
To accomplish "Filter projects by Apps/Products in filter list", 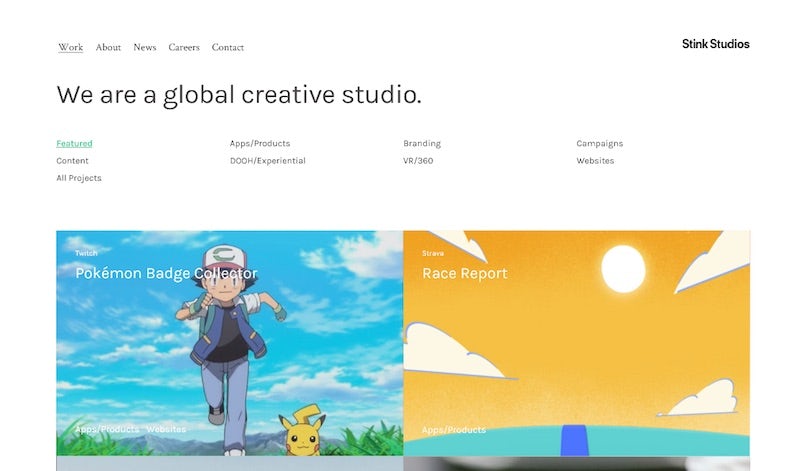I will click(x=260, y=144).
